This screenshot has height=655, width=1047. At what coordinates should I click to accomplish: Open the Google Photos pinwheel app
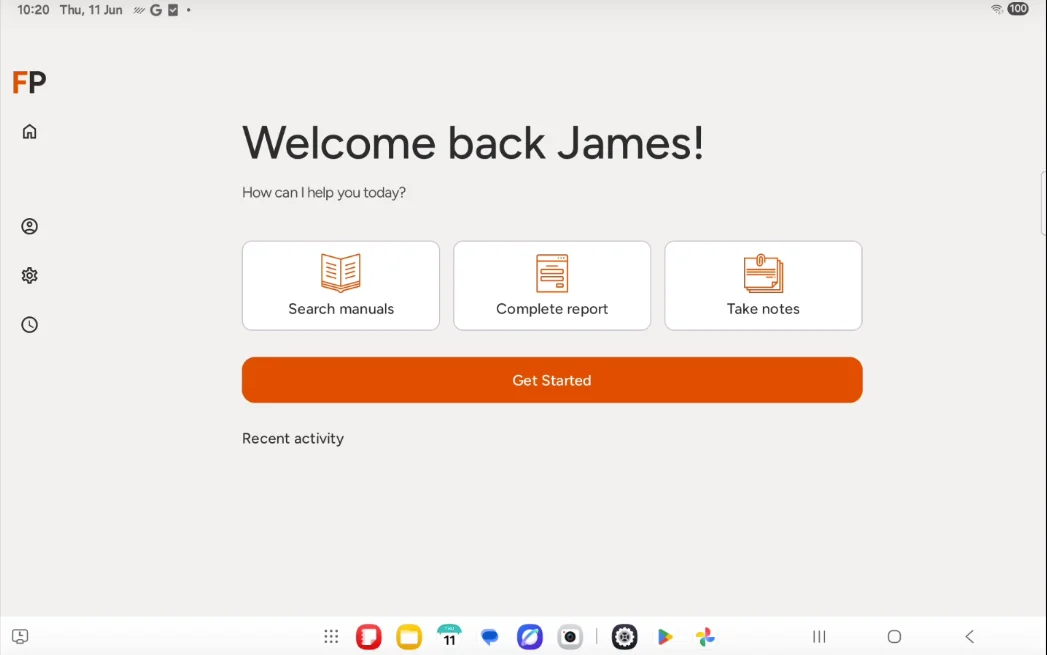point(705,637)
